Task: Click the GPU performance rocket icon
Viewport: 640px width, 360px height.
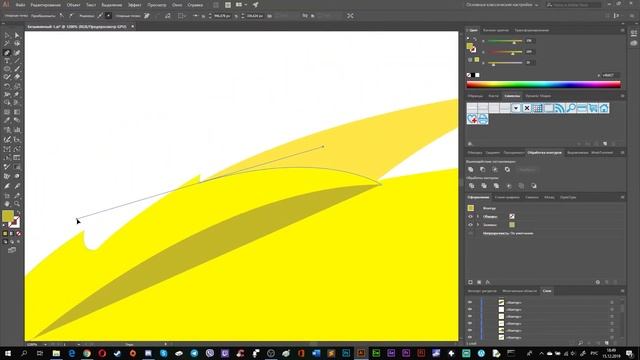Action: click(255, 5)
